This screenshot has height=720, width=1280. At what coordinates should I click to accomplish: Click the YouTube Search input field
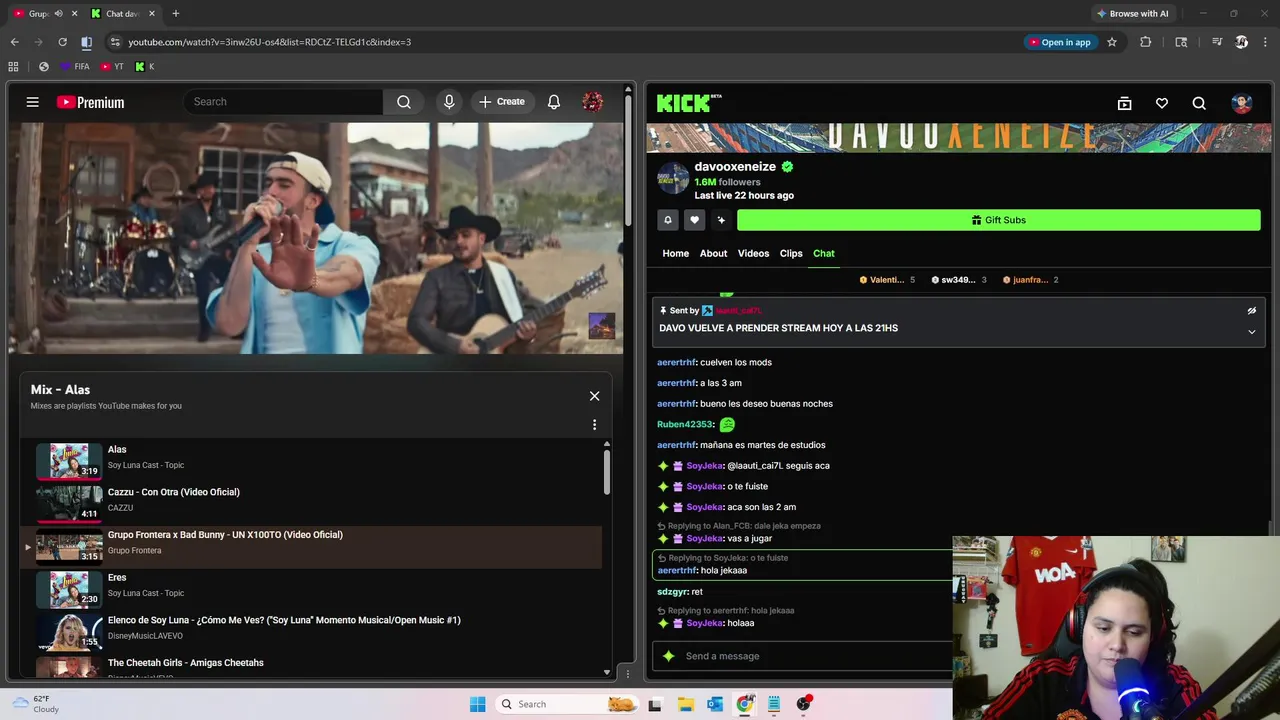click(283, 102)
